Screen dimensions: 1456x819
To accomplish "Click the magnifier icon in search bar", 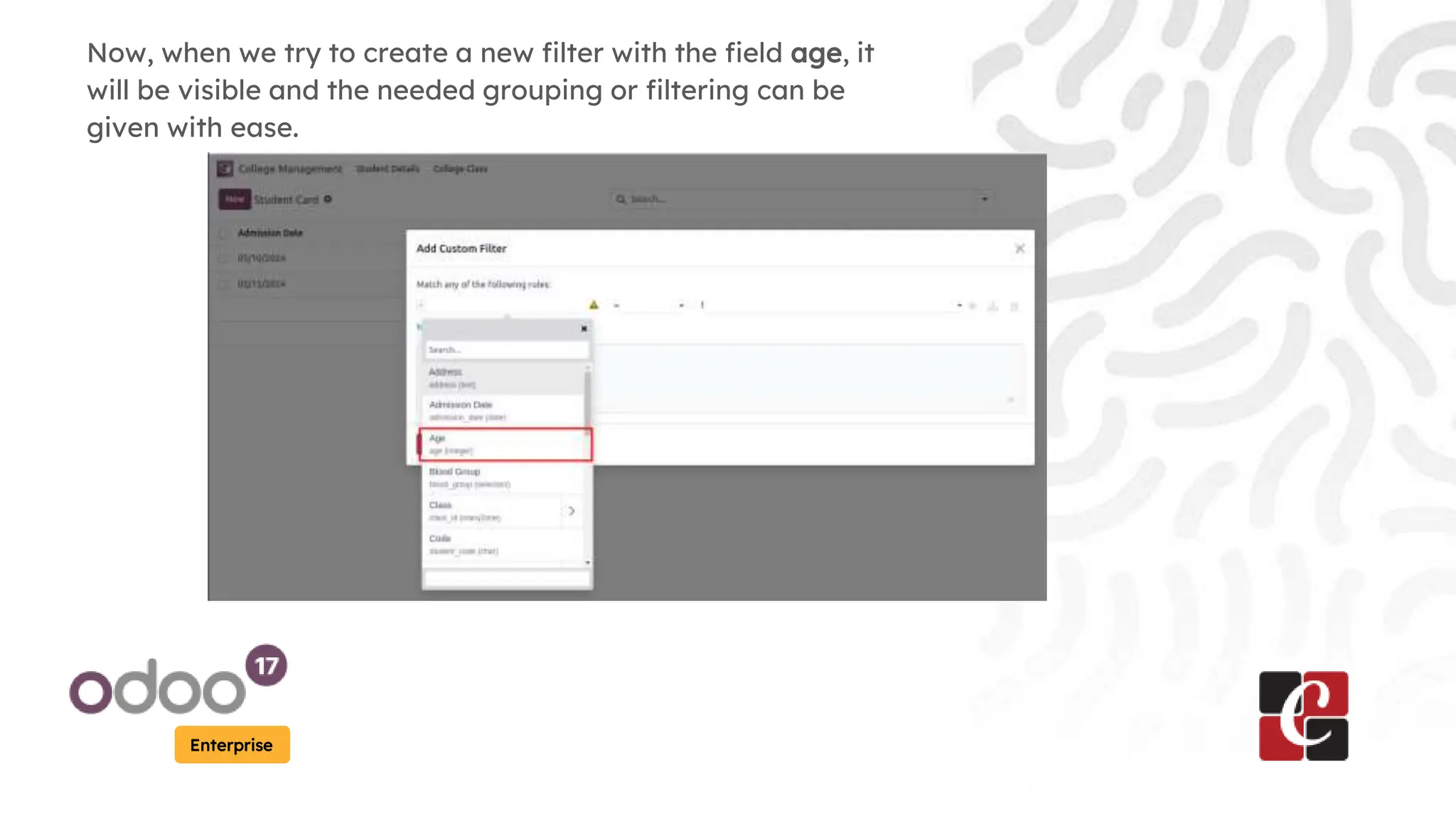I will [x=621, y=199].
